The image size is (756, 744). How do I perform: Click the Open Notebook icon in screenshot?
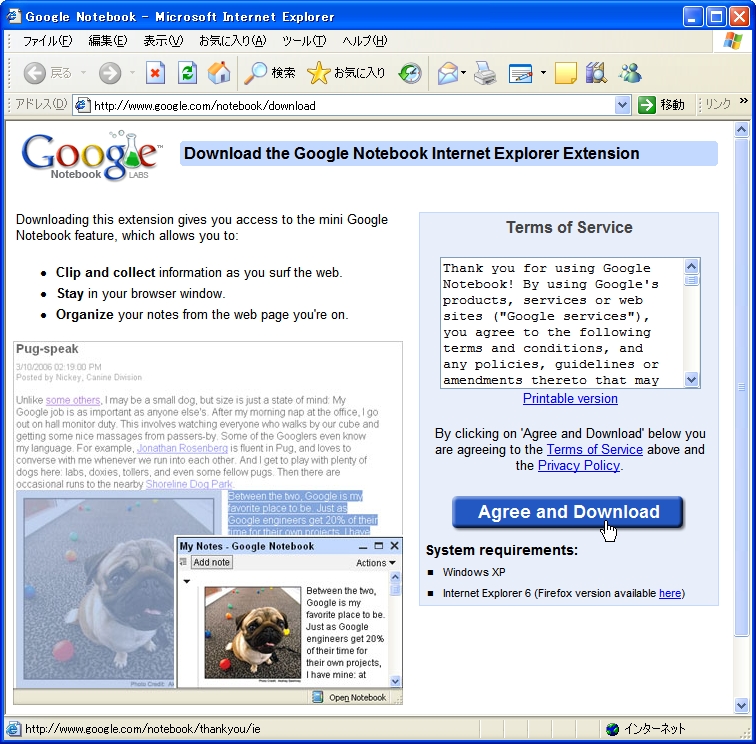pyautogui.click(x=317, y=697)
